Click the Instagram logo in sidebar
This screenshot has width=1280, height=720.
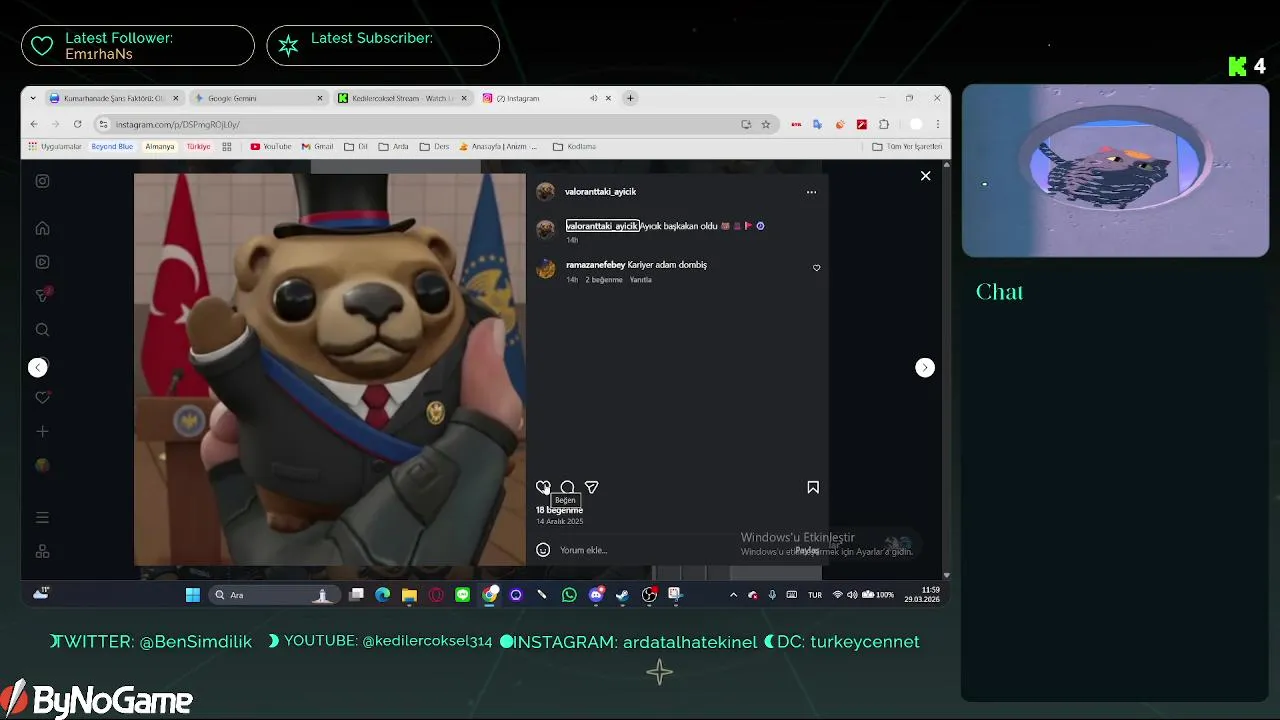pyautogui.click(x=42, y=181)
